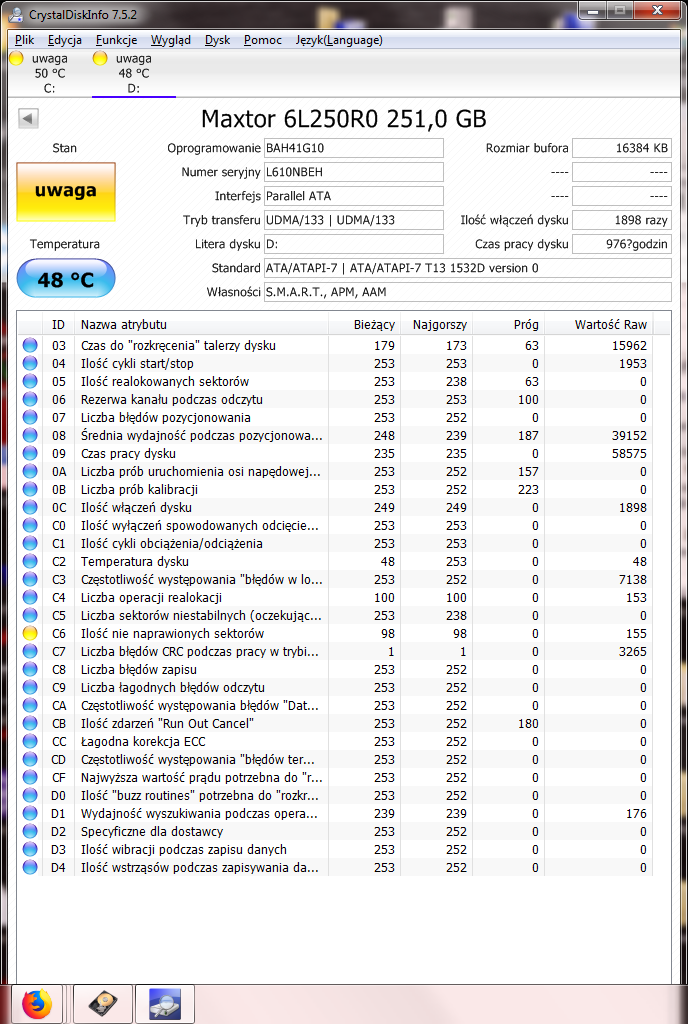Image resolution: width=688 pixels, height=1024 pixels.
Task: Select row Łagodna korekcja ECC
Action: pos(335,742)
